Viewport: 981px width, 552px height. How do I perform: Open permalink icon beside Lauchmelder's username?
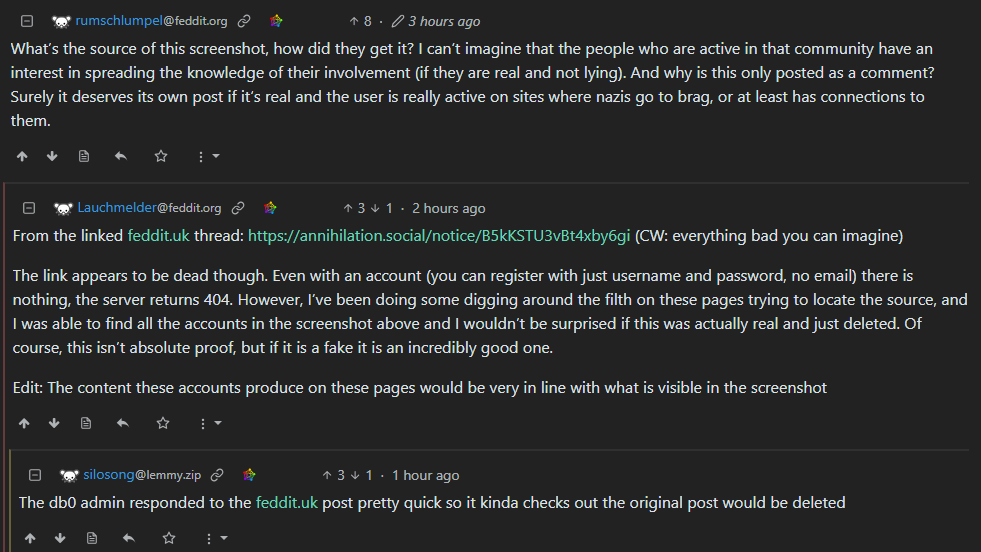click(x=238, y=208)
